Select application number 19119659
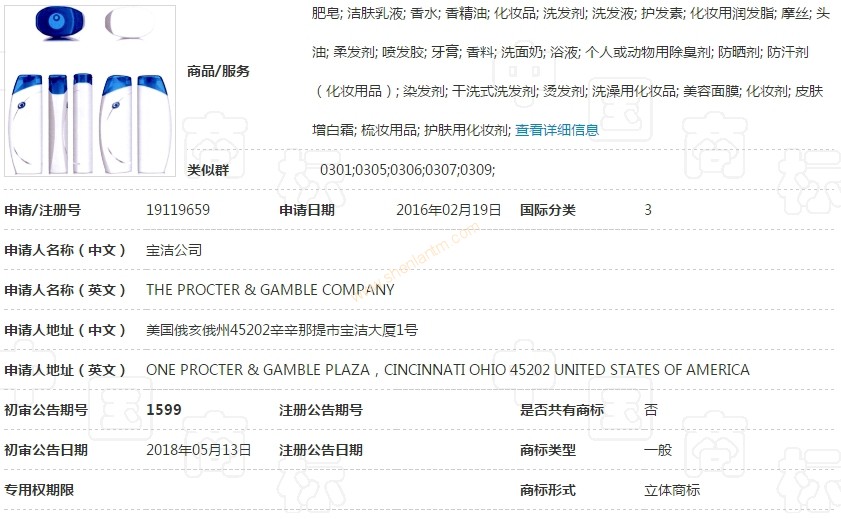Image resolution: width=841 pixels, height=519 pixels. [x=178, y=210]
